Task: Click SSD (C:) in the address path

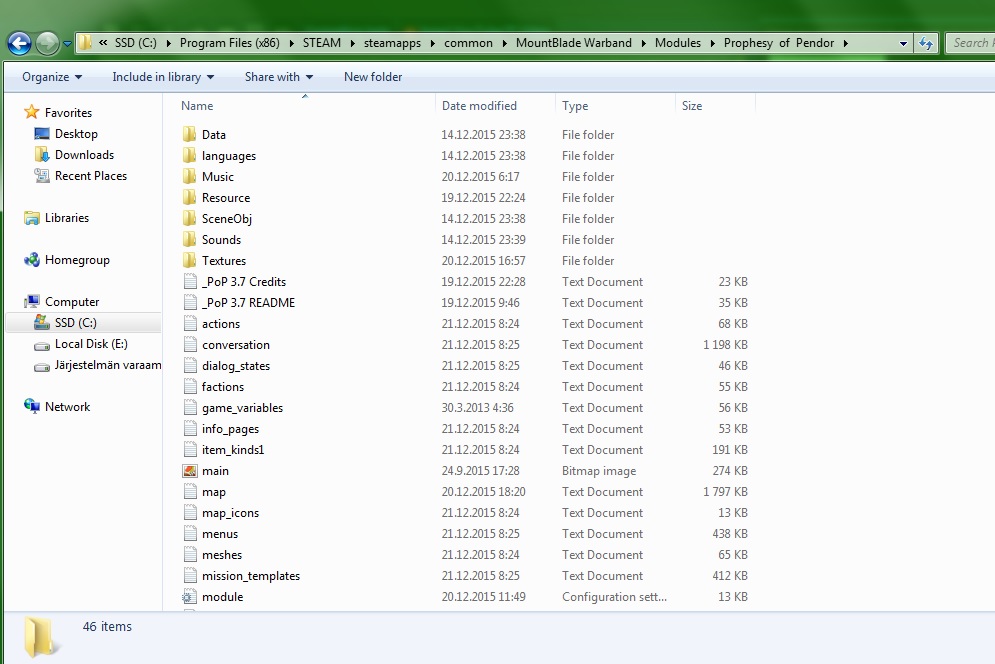Action: point(135,43)
